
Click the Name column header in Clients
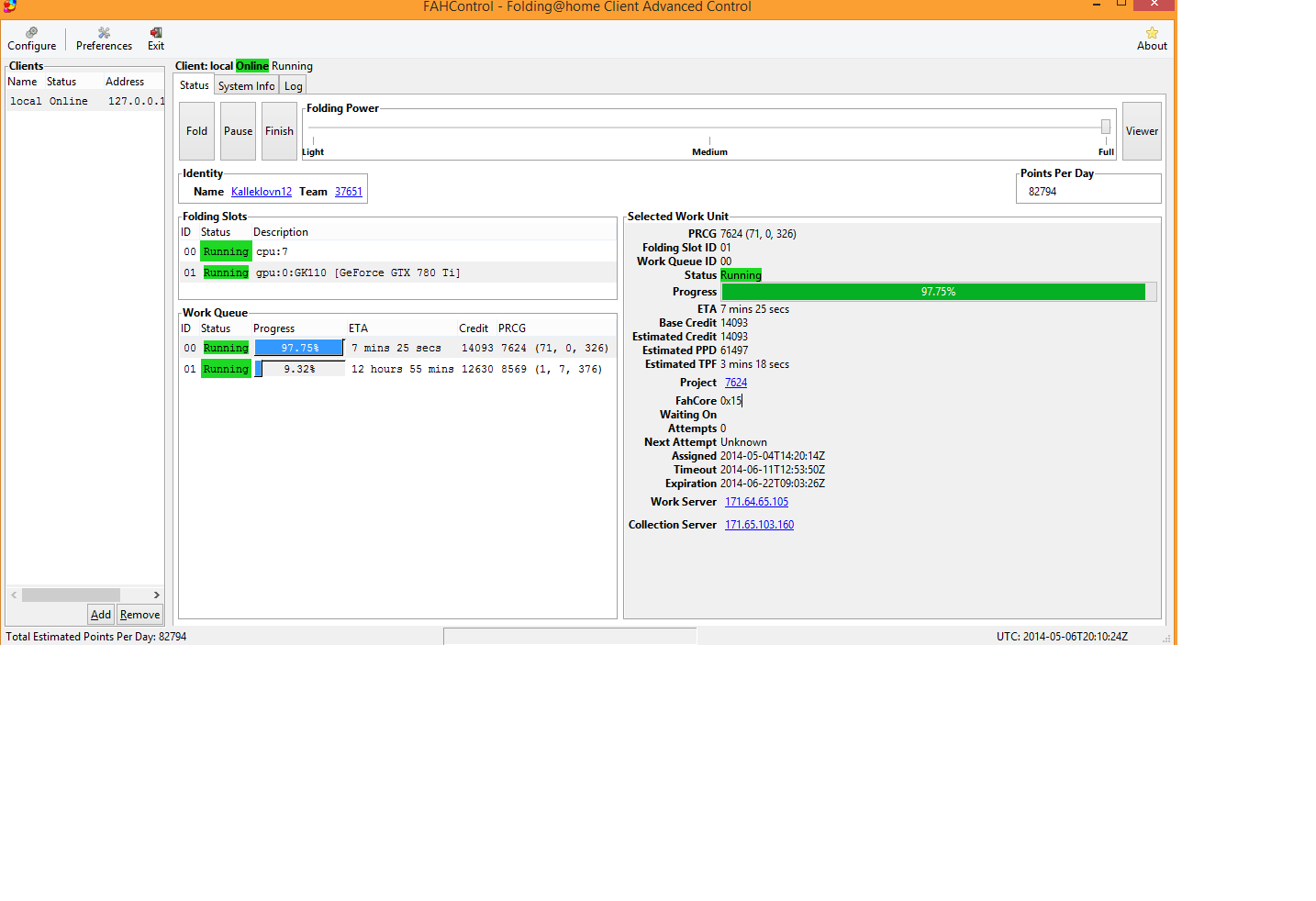pyautogui.click(x=22, y=82)
